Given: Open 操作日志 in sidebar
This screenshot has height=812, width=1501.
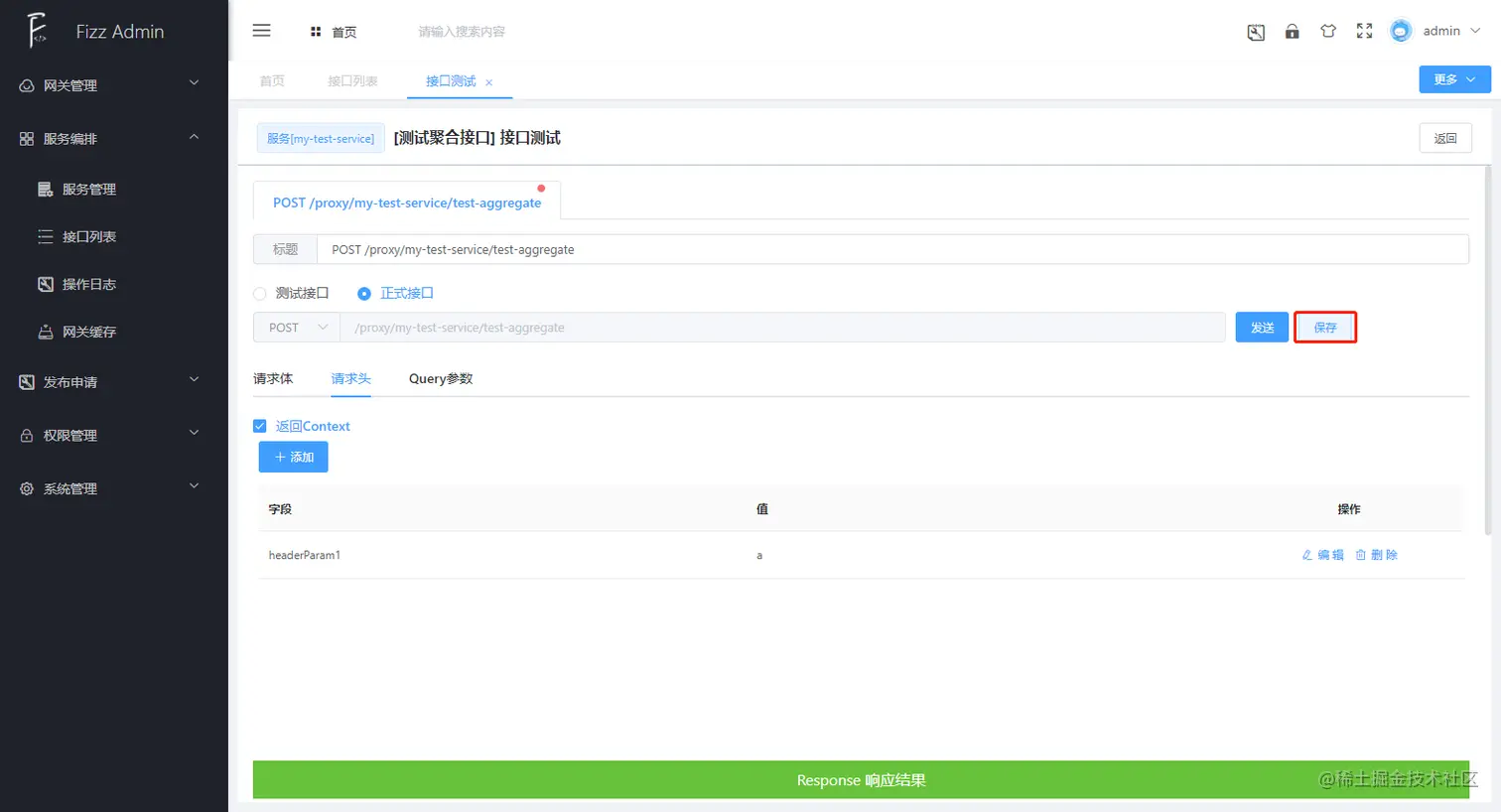Looking at the screenshot, I should pyautogui.click(x=89, y=285).
